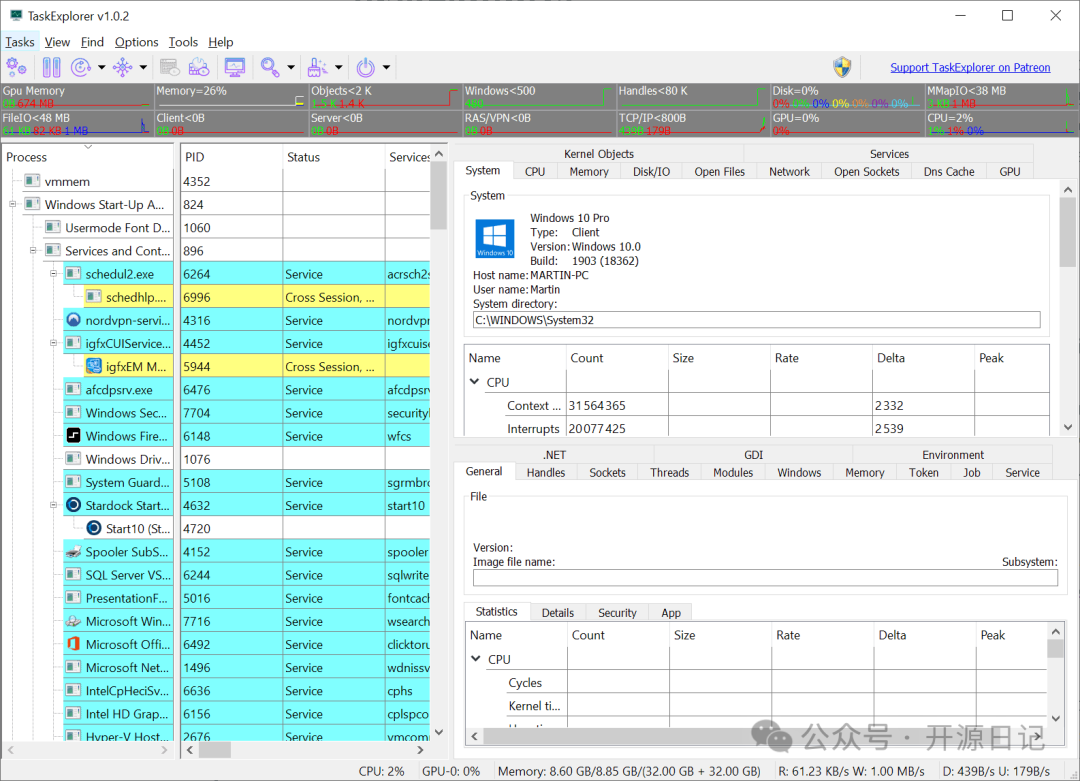Switch to the Network tab

788,171
